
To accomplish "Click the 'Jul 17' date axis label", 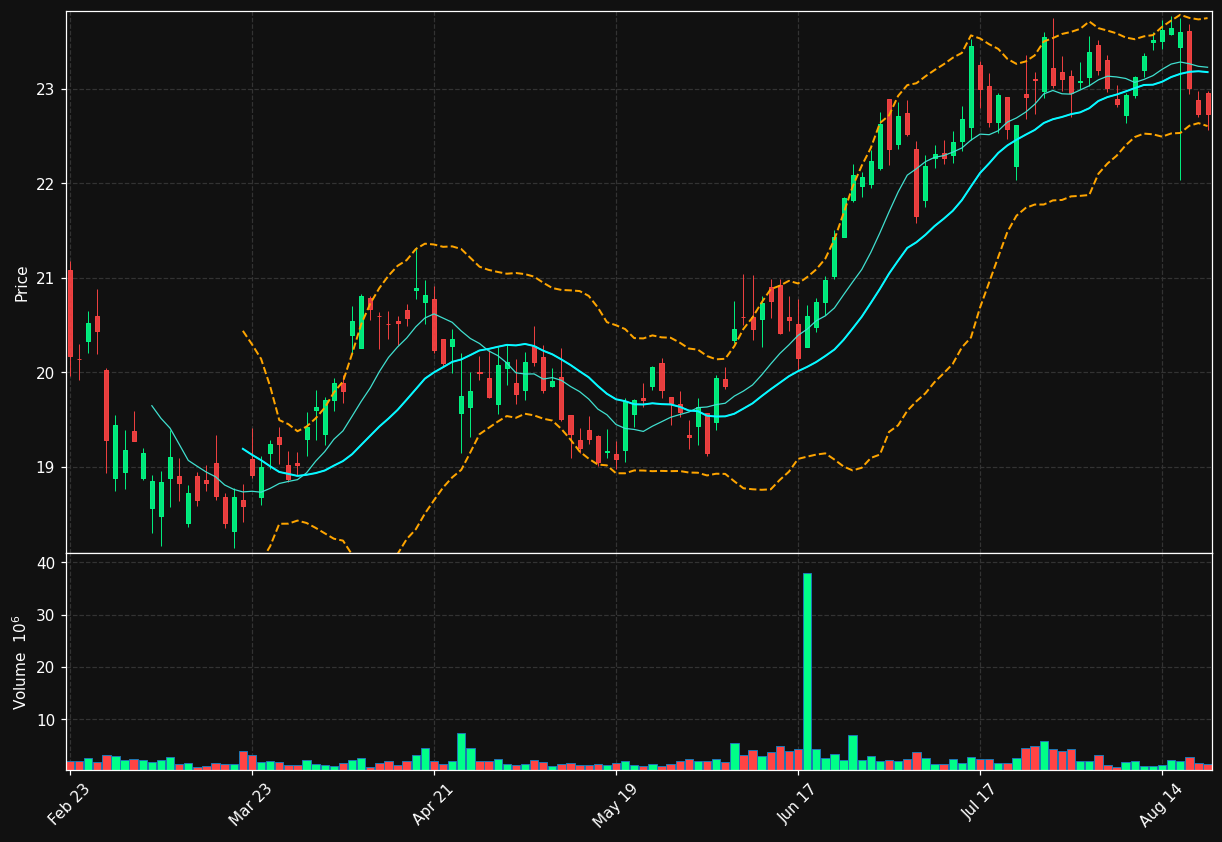I will [980, 803].
